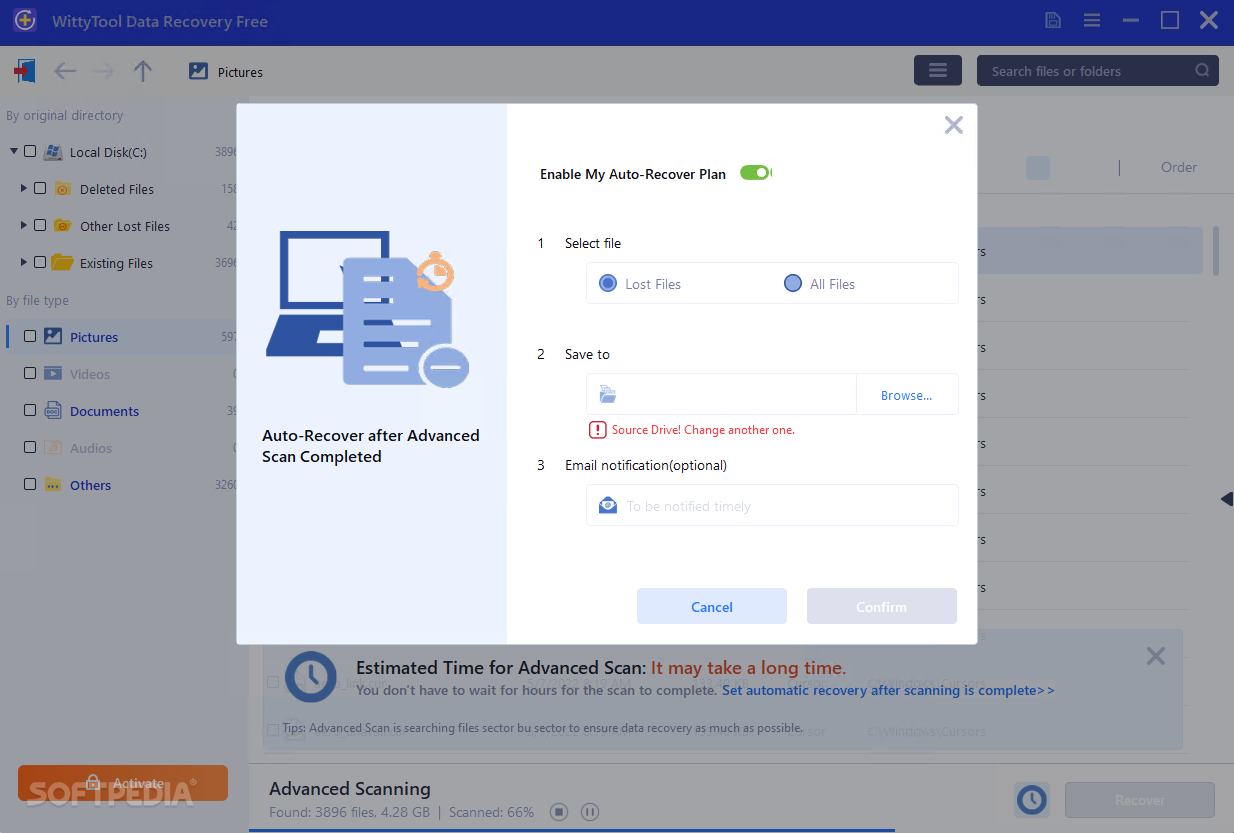Click the Existing Files folder icon
The width and height of the screenshot is (1234, 833).
coord(63,262)
